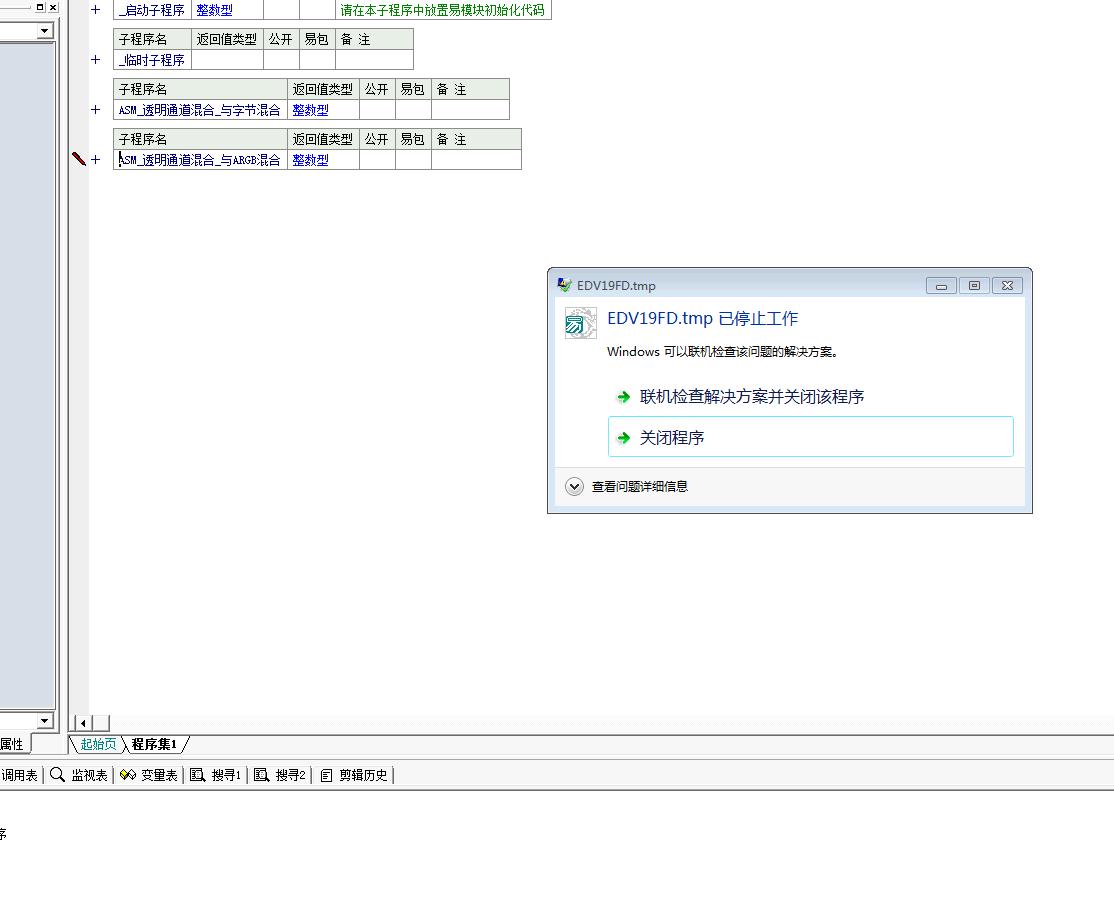Viewport: 1114px width, 915px height.
Task: Click 整数型 return type of _启动子程序
Action: point(215,10)
